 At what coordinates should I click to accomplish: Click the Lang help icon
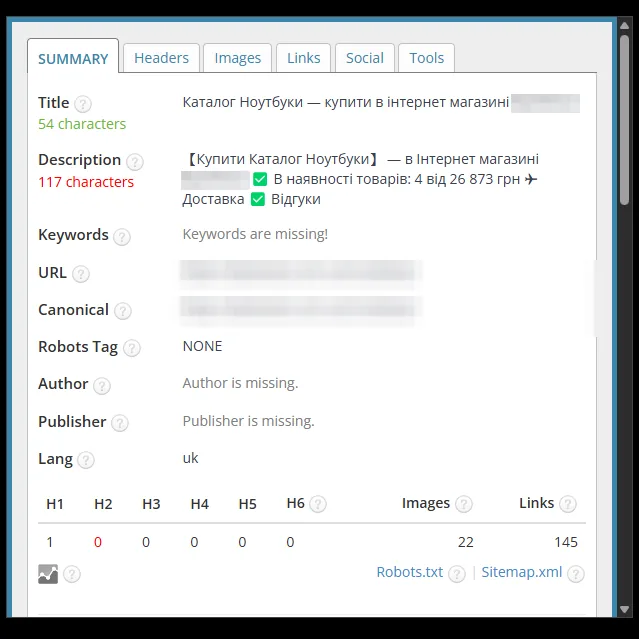coord(86,460)
